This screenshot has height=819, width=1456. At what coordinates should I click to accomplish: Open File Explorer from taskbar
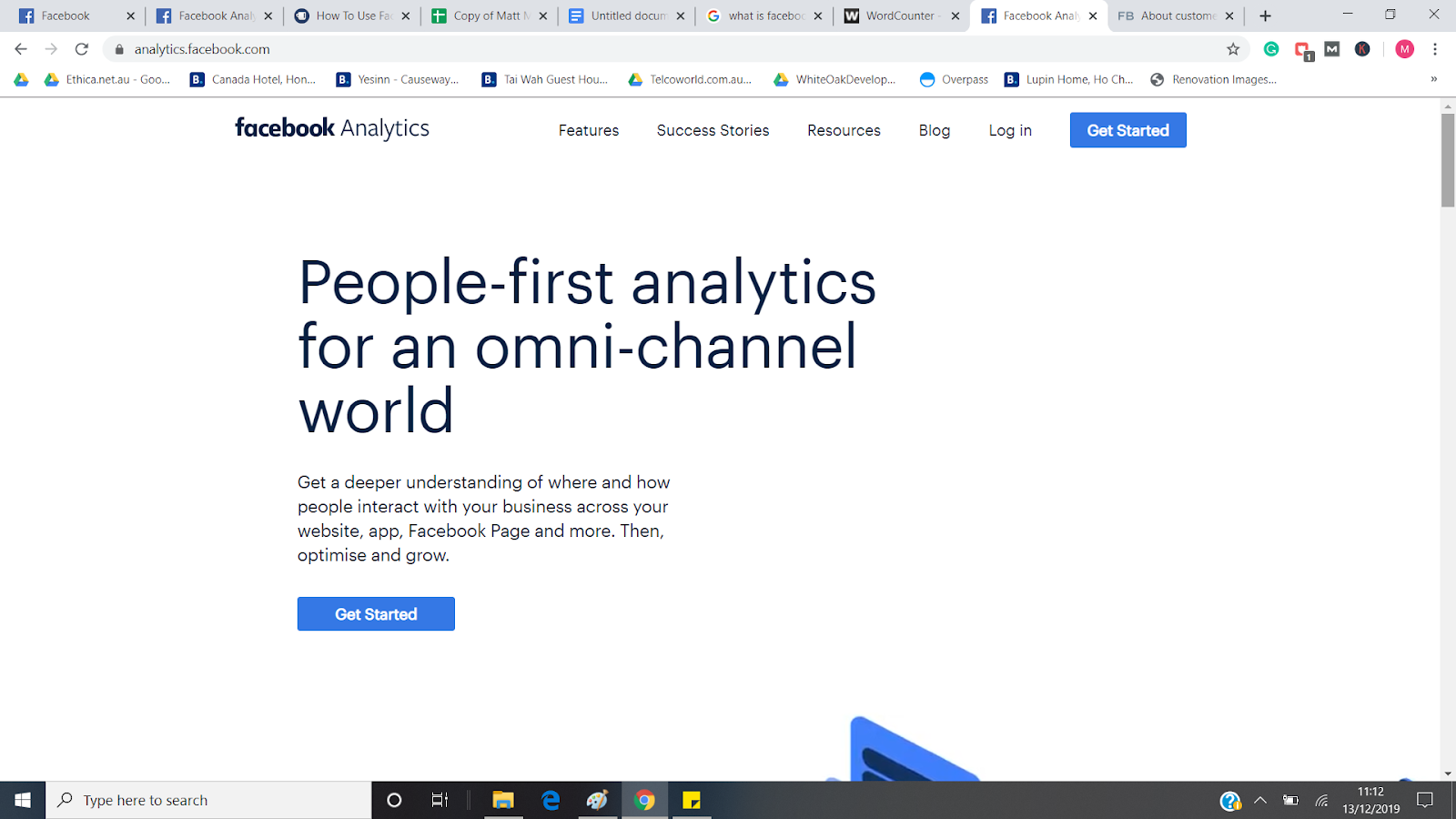[x=503, y=800]
